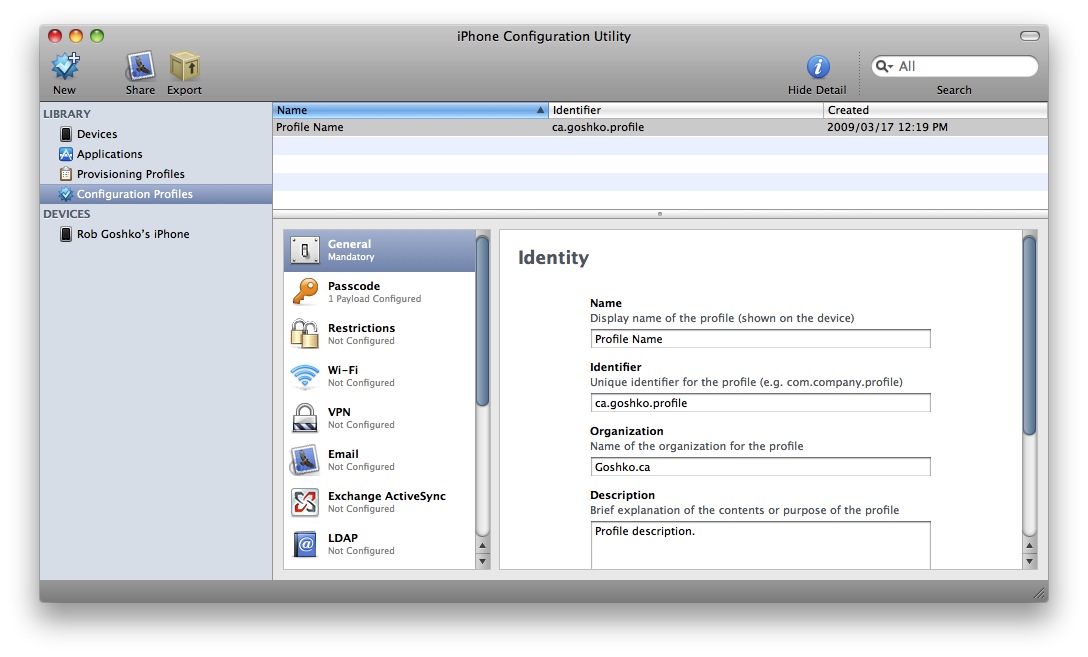Click payload list scroll up arrow

(482, 546)
